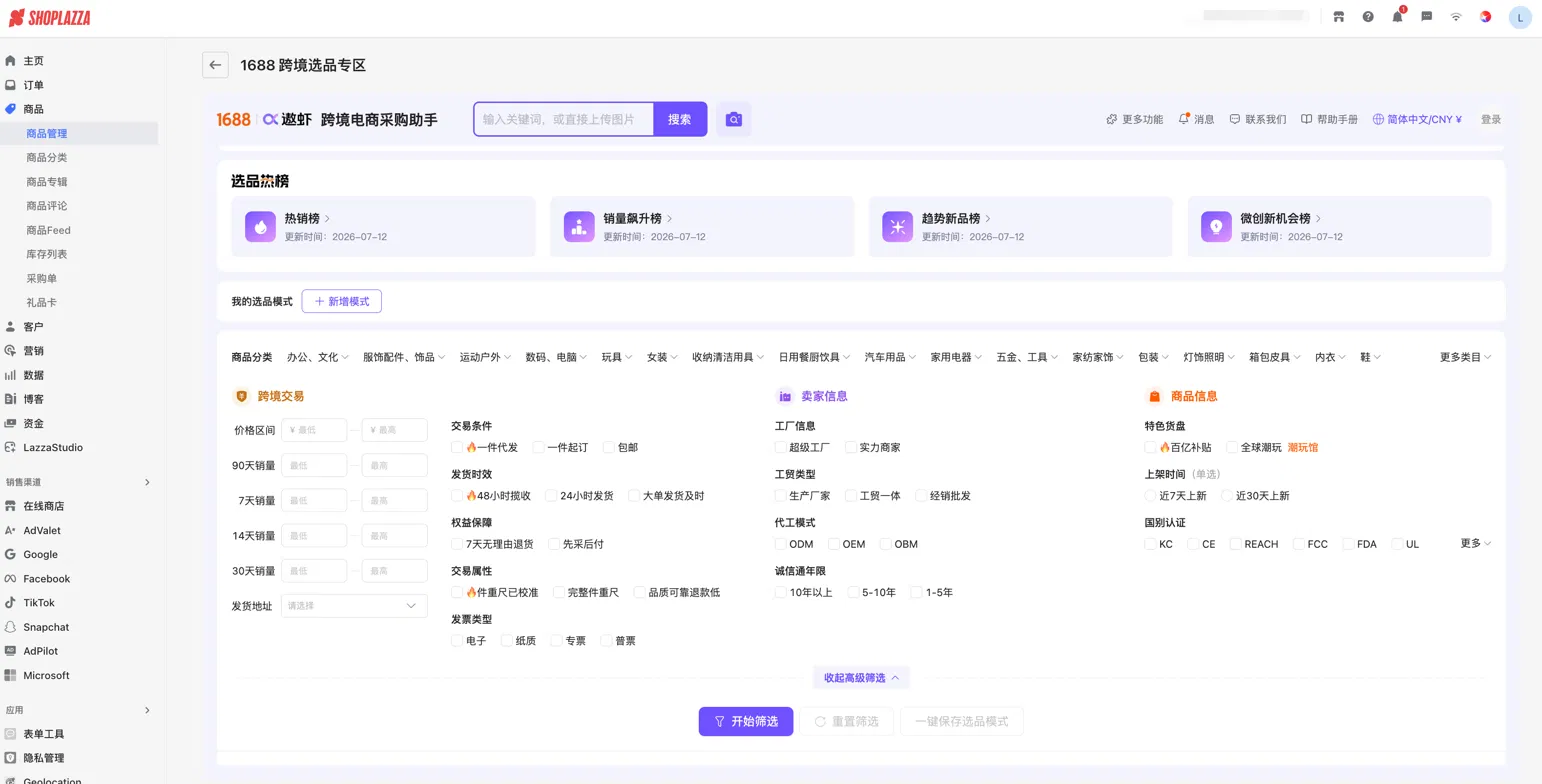Open the notifications bell
The image size is (1542, 784).
pos(1398,17)
